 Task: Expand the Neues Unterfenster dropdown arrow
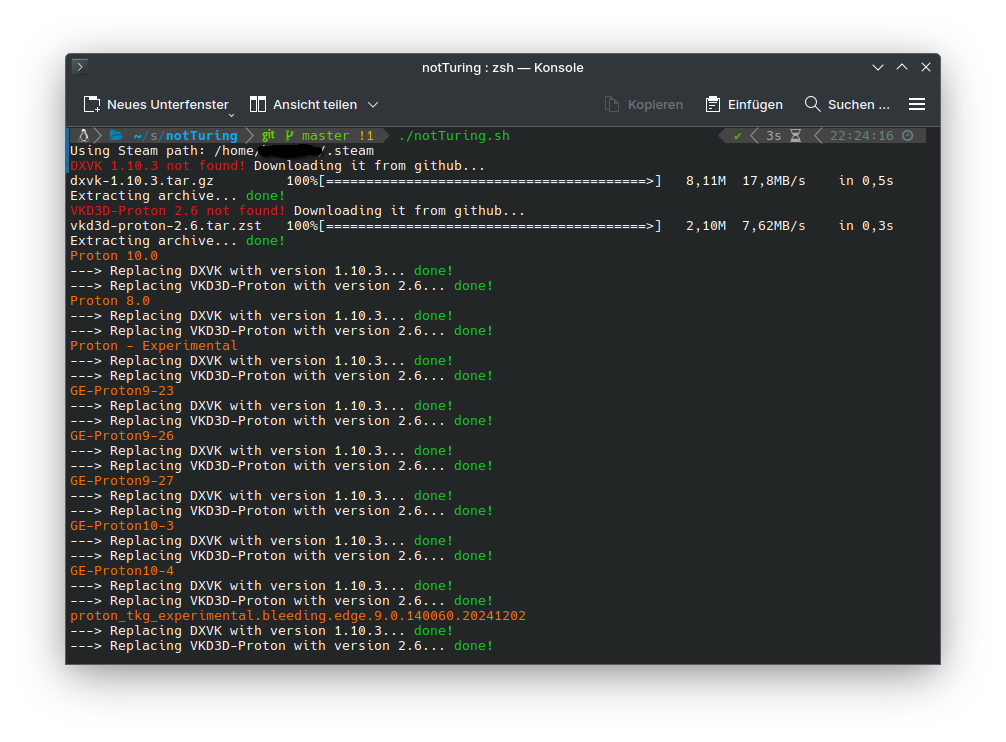(232, 115)
